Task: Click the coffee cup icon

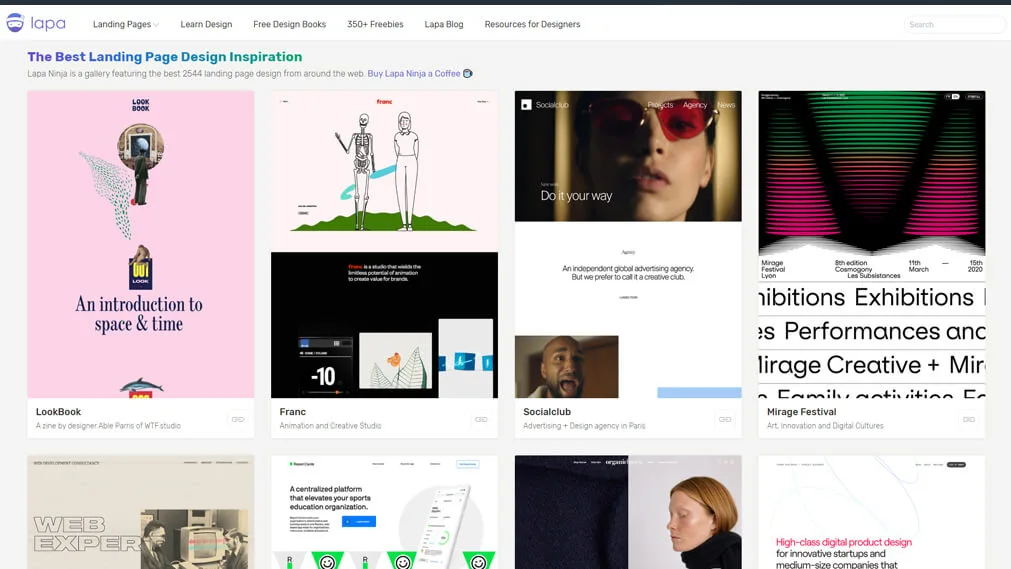Action: 468,74
